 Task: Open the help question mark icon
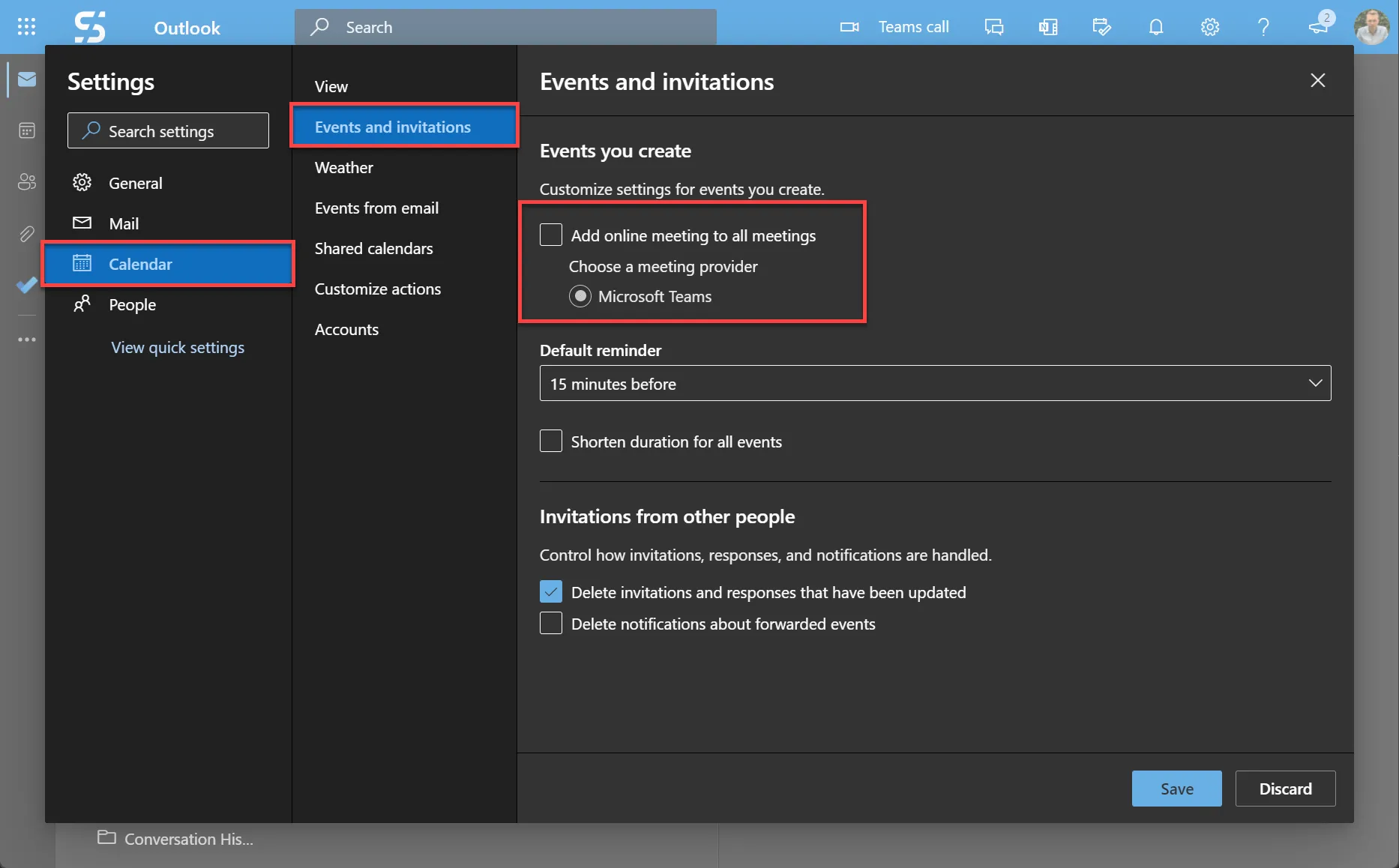1264,27
